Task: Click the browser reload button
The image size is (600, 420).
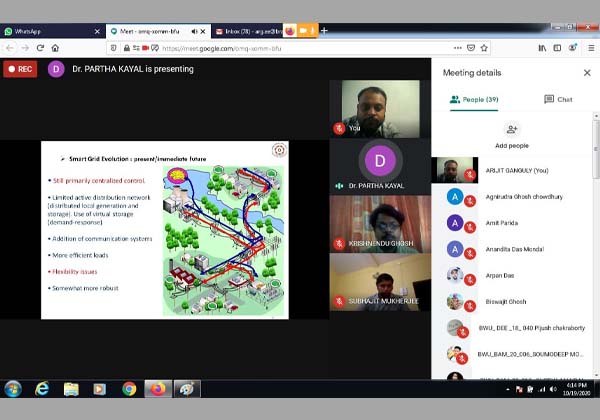Action: [40, 47]
